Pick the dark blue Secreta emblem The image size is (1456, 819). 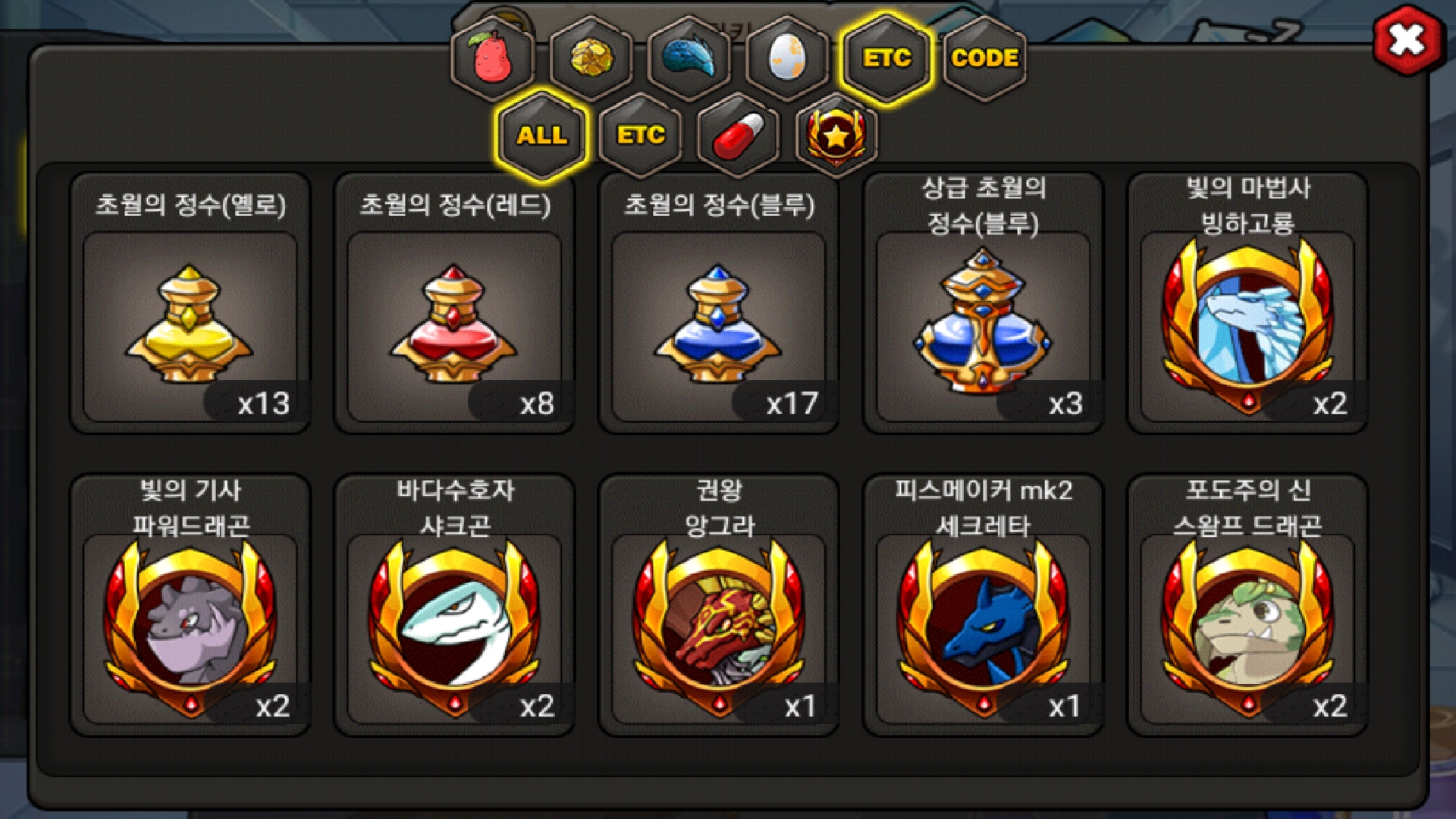point(983,605)
